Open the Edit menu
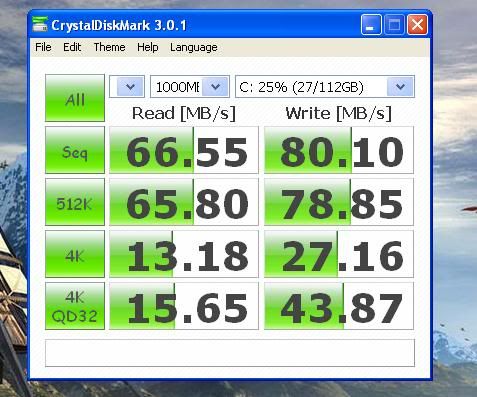Viewport: 477px width, 397px height. click(x=72, y=47)
